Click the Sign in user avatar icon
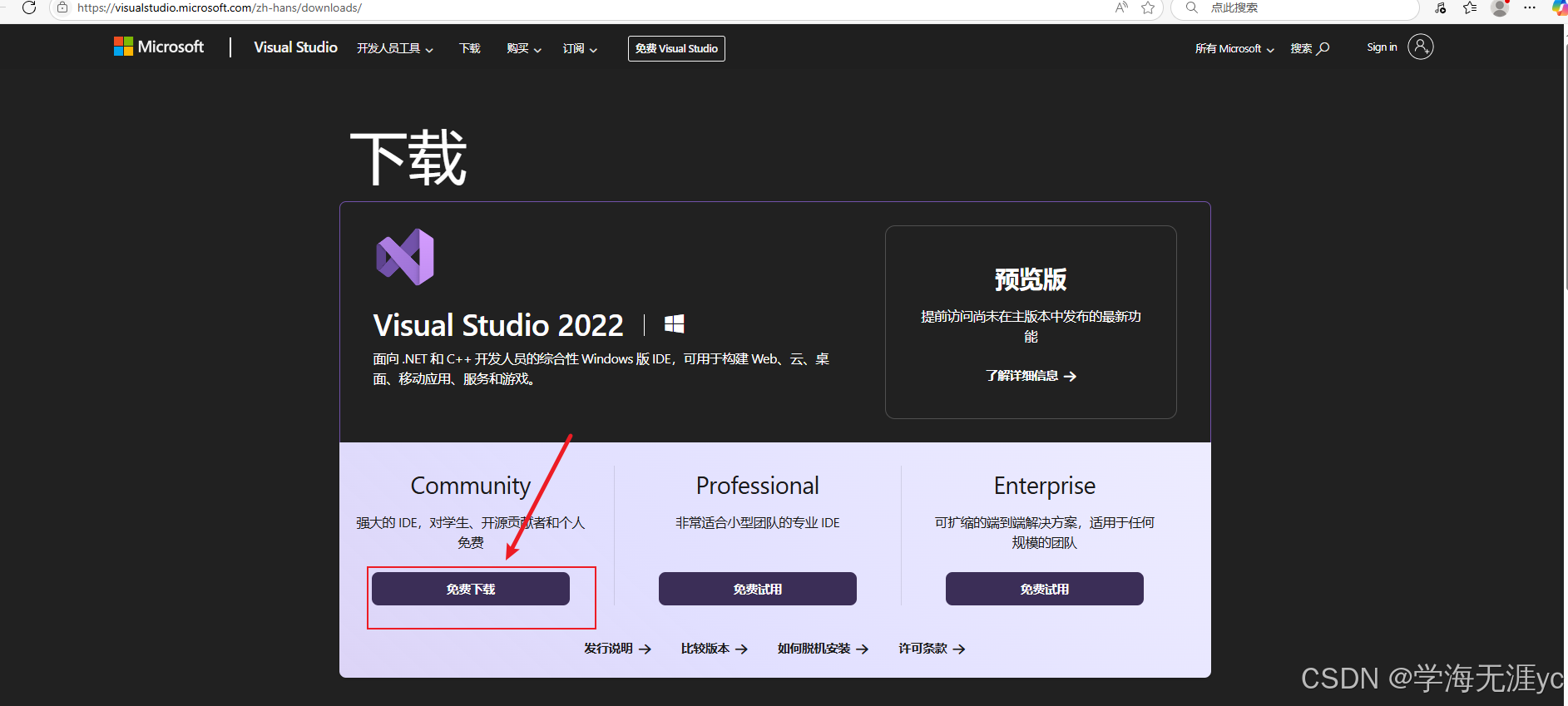 coord(1421,47)
